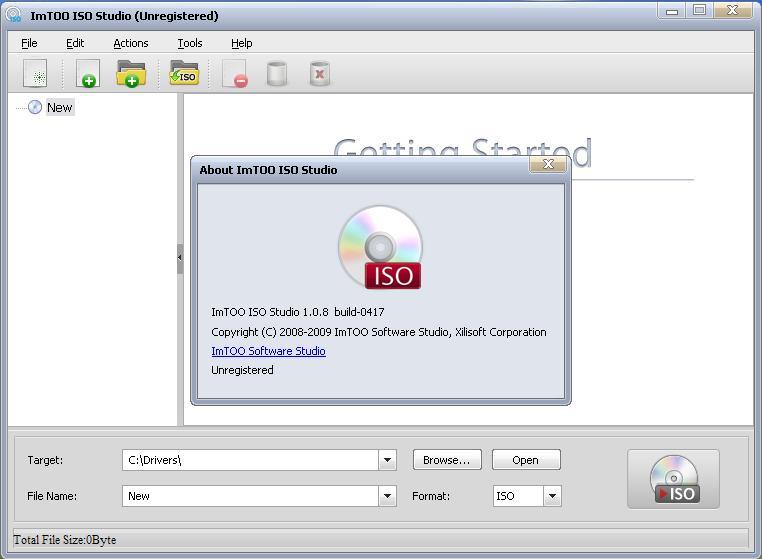762x559 pixels.
Task: Maximize the ImTOO ISO Studio window
Action: 700,11
